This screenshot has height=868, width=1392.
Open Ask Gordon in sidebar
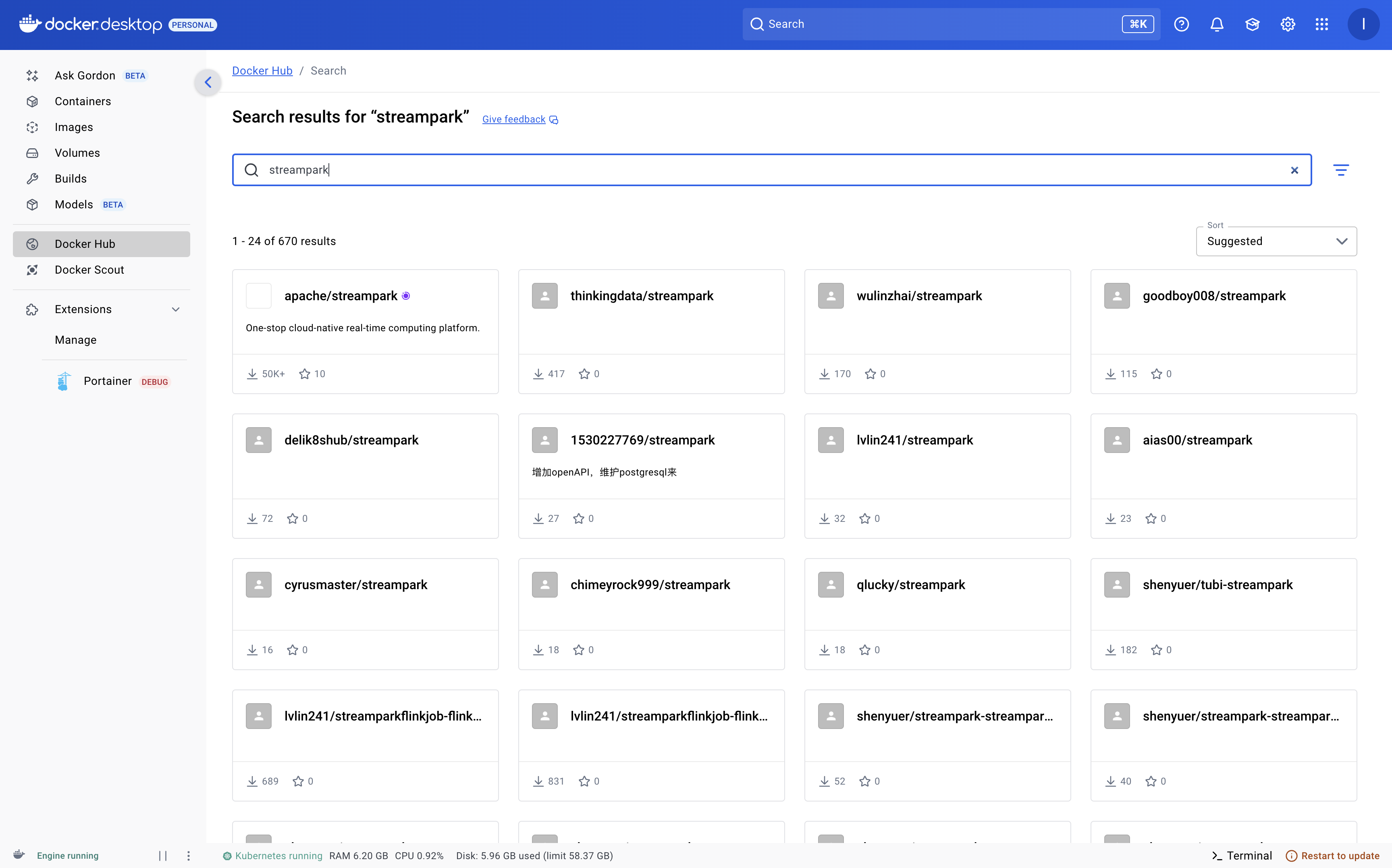click(102, 75)
